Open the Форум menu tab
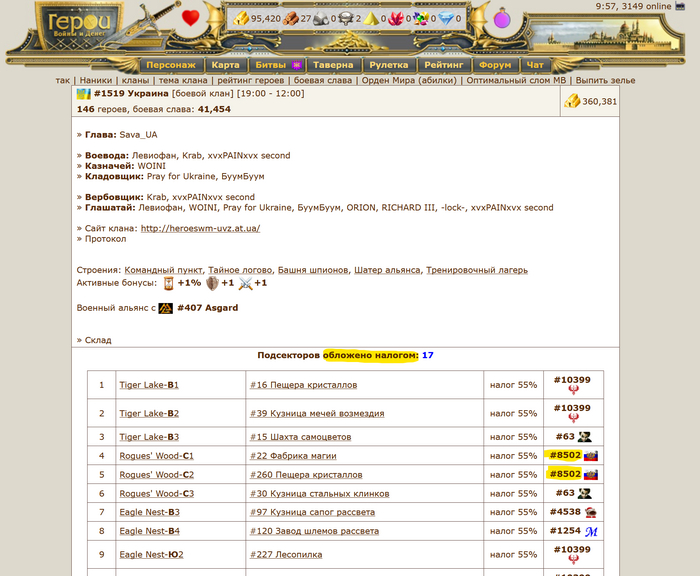This screenshot has width=700, height=576. click(x=494, y=65)
